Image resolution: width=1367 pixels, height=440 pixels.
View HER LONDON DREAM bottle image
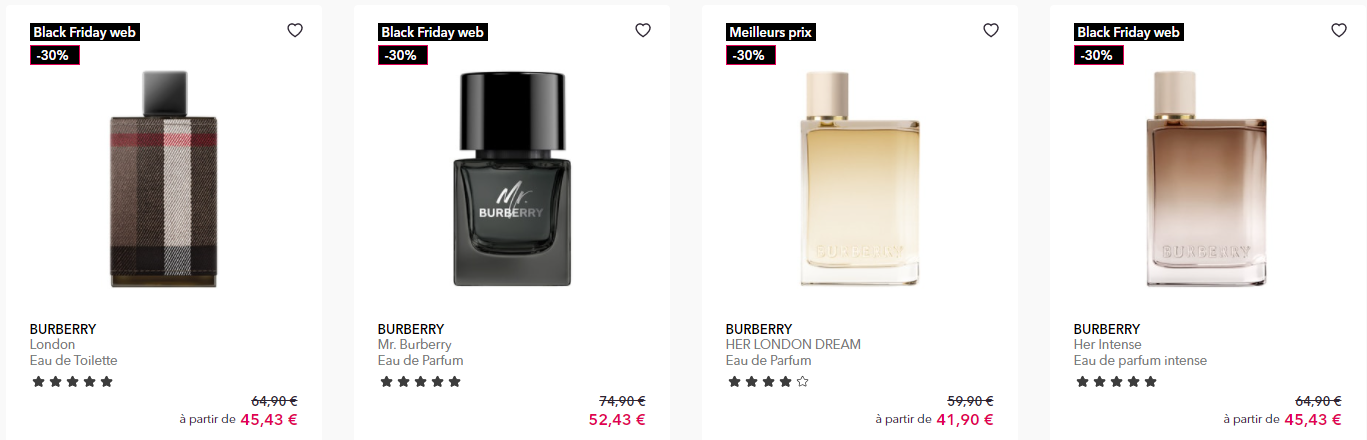[860, 179]
